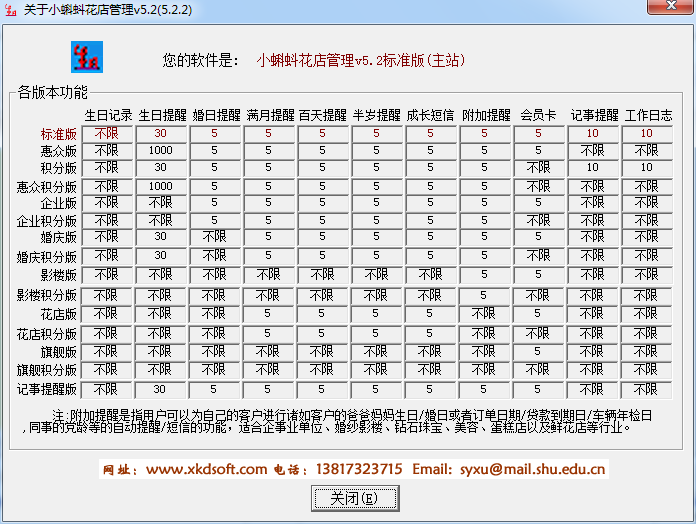
Task: Select the 花店版 row label
Action: [59, 314]
